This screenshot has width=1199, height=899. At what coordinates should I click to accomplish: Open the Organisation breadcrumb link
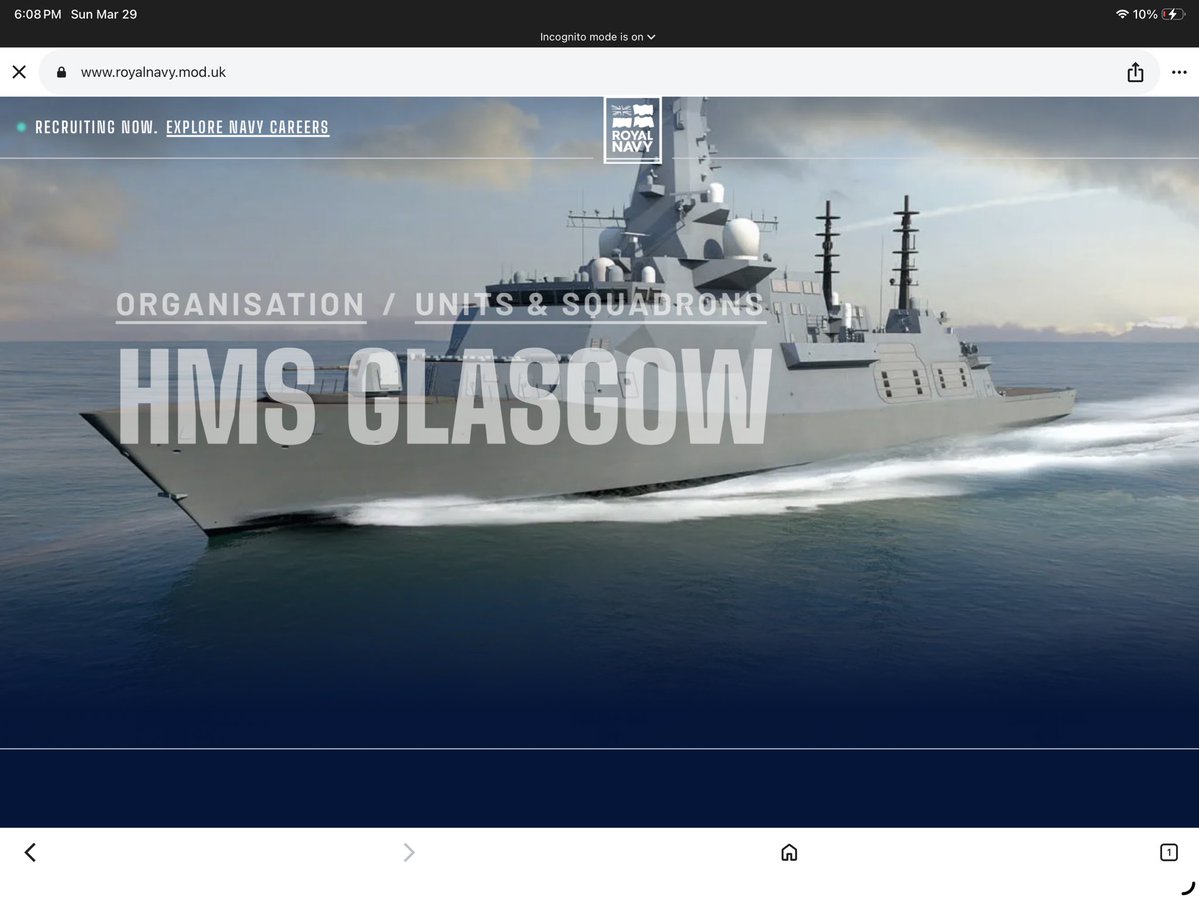point(241,305)
